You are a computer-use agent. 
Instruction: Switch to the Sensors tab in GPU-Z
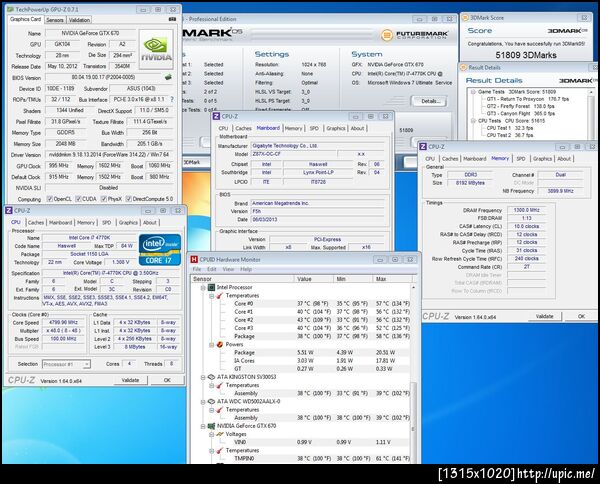(55, 20)
